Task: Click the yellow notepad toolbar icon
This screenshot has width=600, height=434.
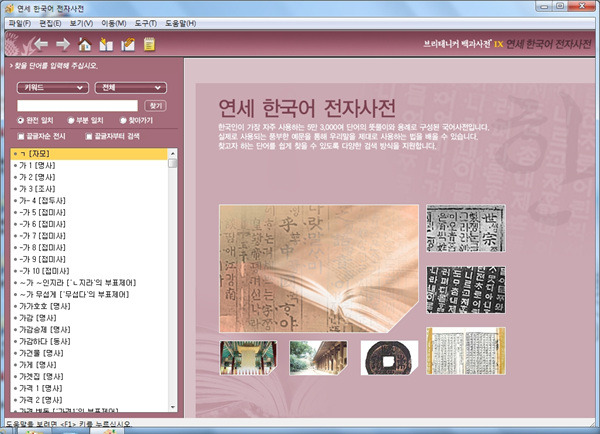Action: 149,44
